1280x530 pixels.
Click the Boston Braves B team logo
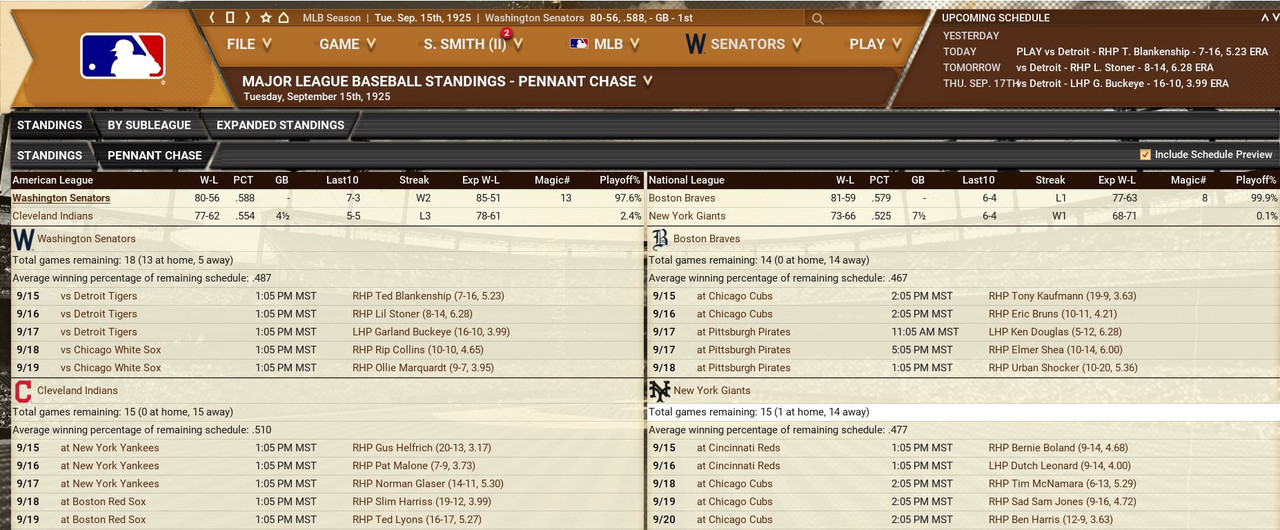(x=660, y=239)
